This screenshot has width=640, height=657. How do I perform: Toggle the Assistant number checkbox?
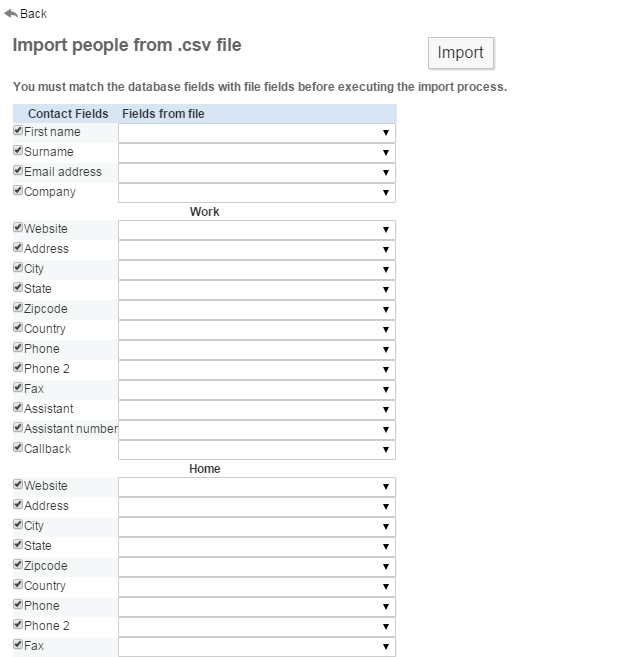(x=18, y=428)
